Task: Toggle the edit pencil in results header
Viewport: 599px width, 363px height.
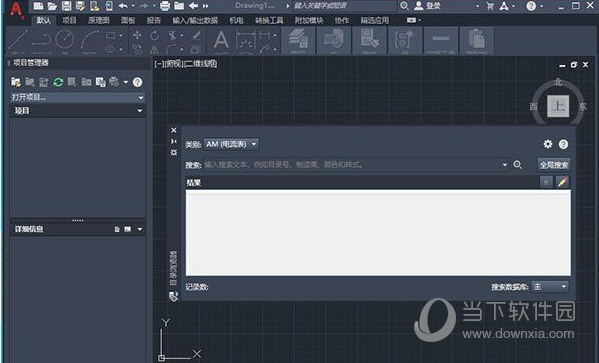Action: [x=562, y=182]
